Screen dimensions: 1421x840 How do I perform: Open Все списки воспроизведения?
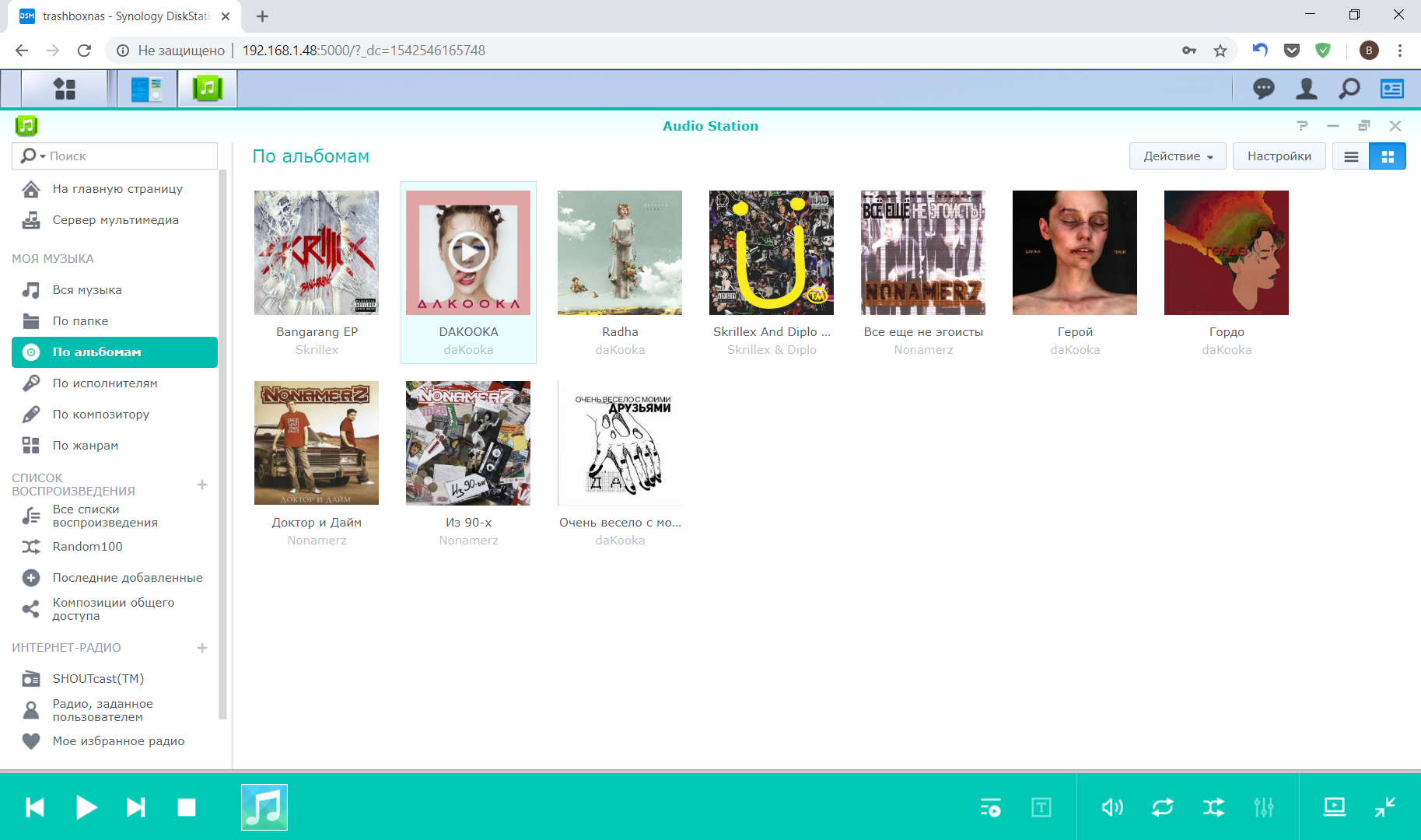click(x=115, y=516)
